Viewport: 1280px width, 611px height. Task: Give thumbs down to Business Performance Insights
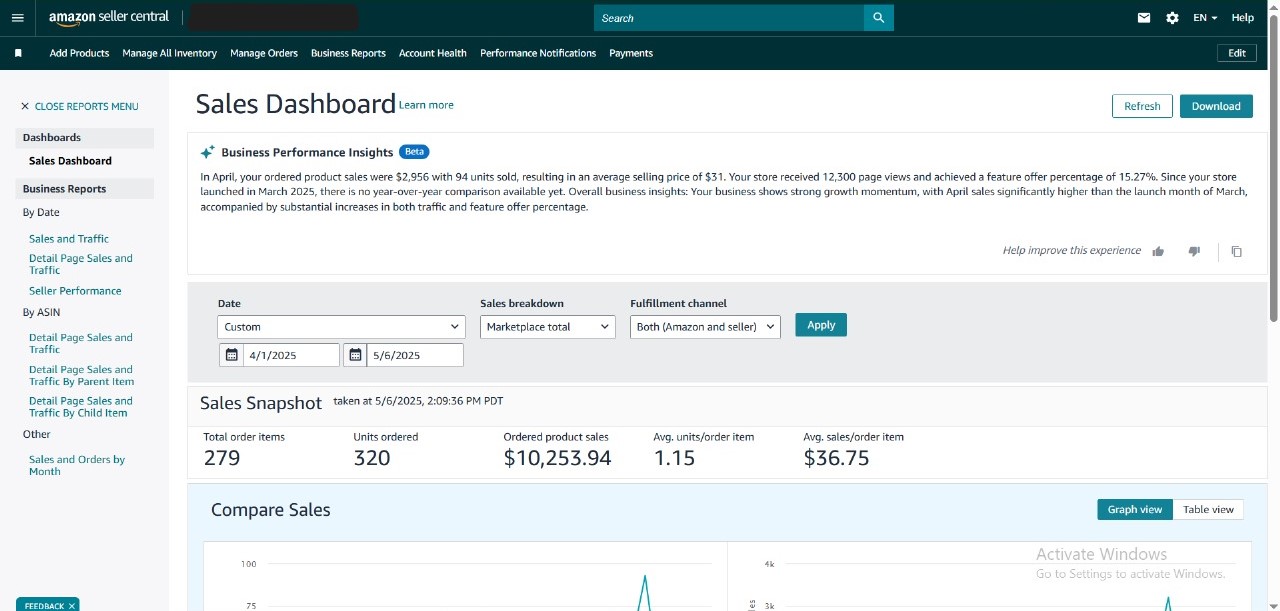point(1194,251)
